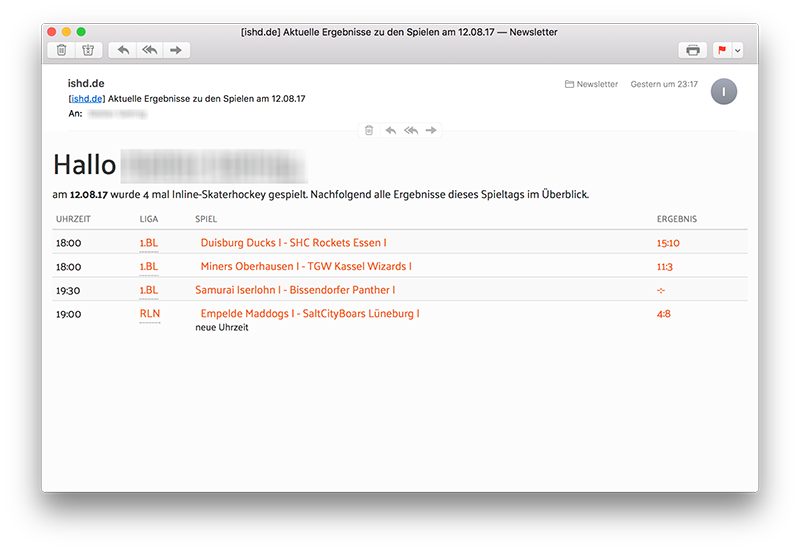Click the sender avatar circle "I"

point(723,92)
